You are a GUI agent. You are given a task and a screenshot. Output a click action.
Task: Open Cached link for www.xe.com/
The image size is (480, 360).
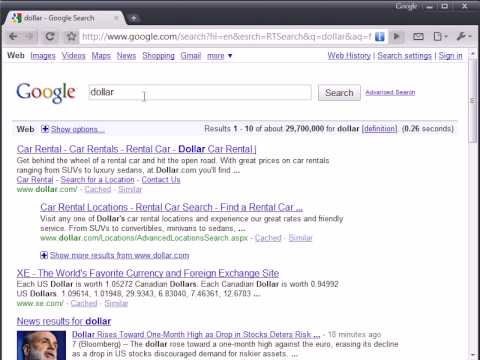coord(84,303)
